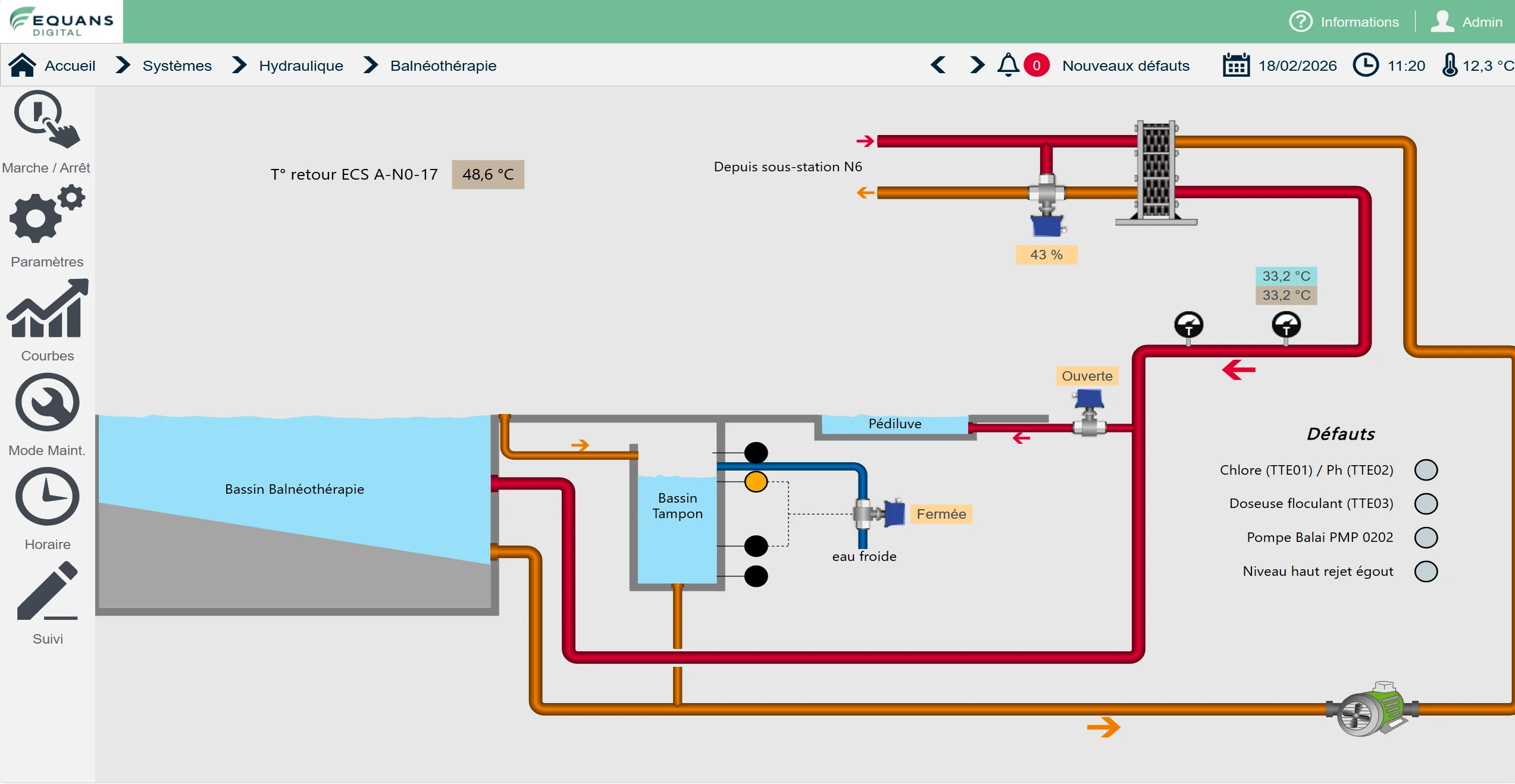Click the chevron before Hydraulique
This screenshot has height=784, width=1515.
point(239,65)
